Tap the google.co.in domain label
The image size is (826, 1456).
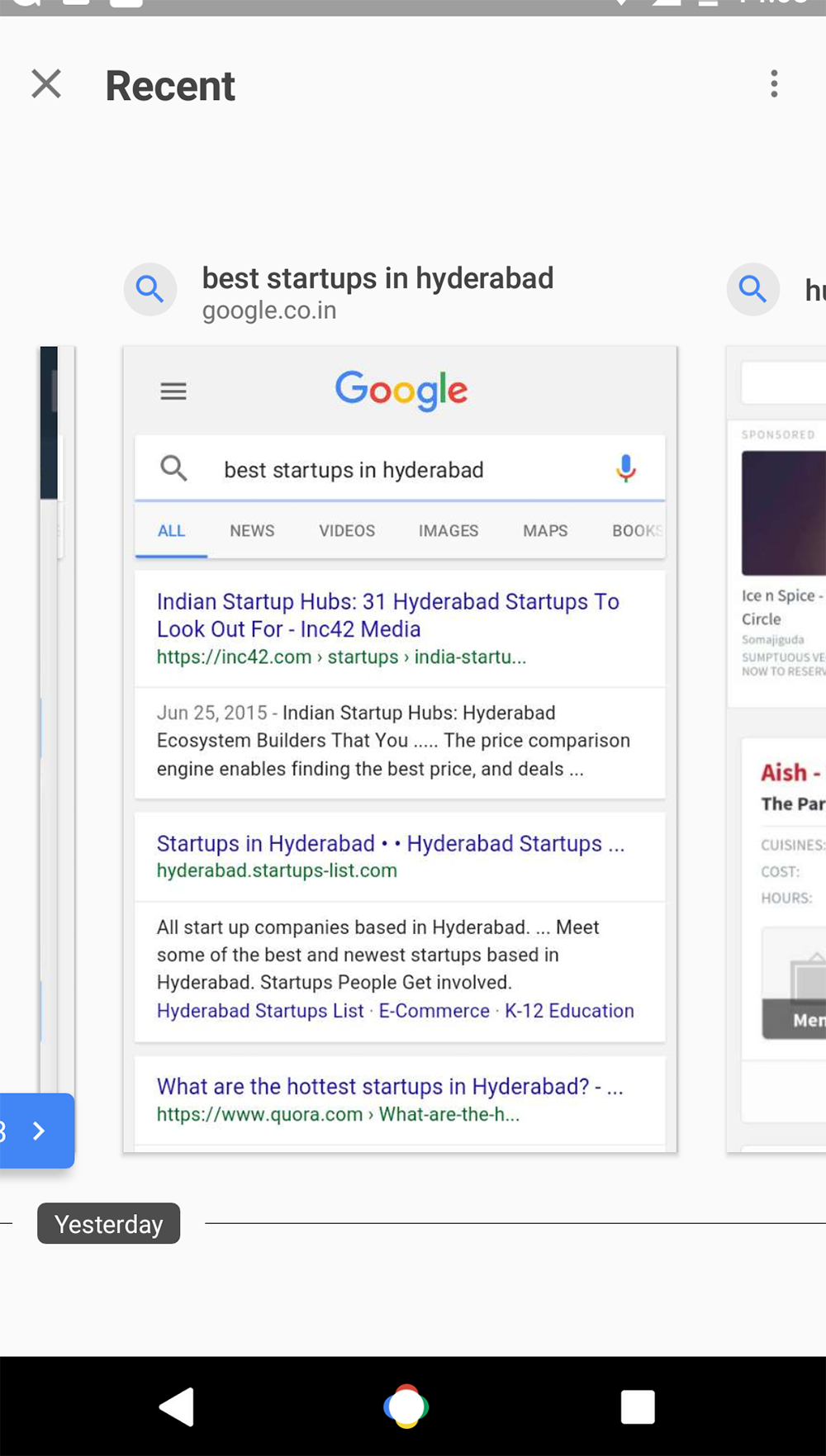coord(269,311)
